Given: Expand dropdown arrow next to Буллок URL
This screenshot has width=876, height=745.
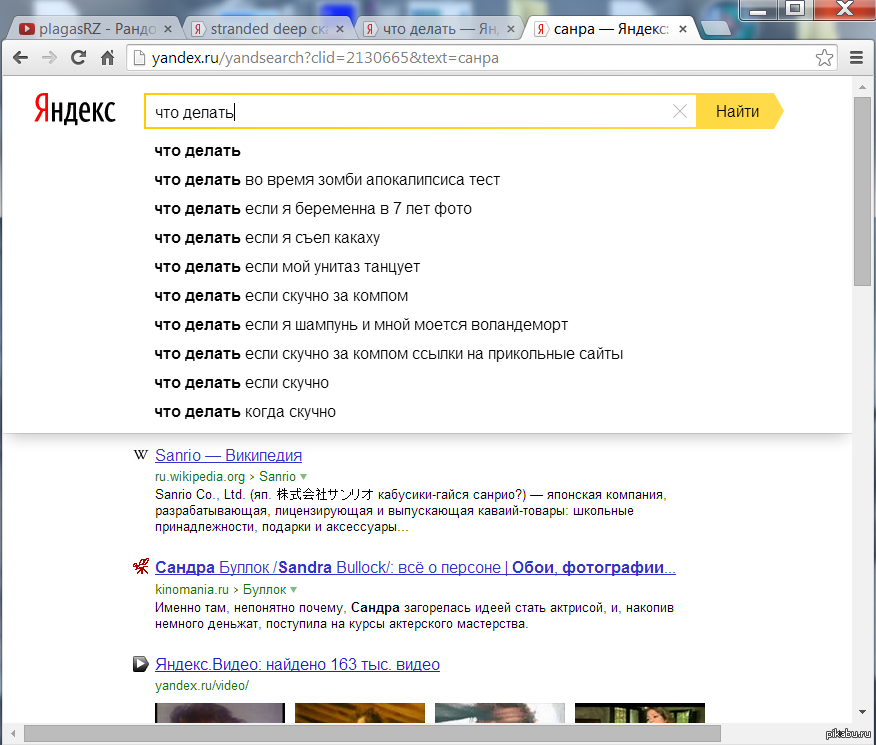Looking at the screenshot, I should tap(294, 590).
